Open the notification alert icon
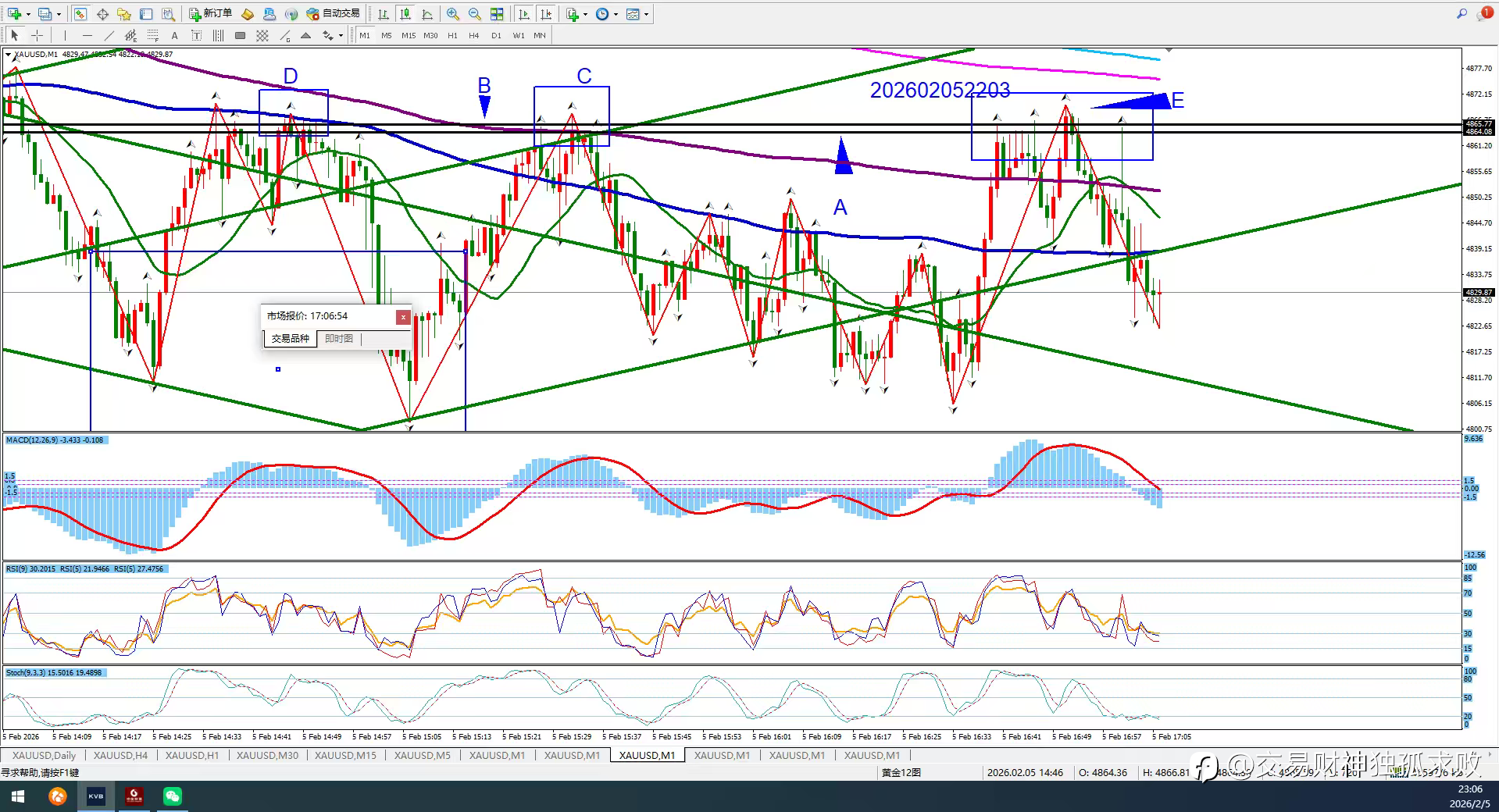Screen dimensions: 1499x812 pos(1484,13)
